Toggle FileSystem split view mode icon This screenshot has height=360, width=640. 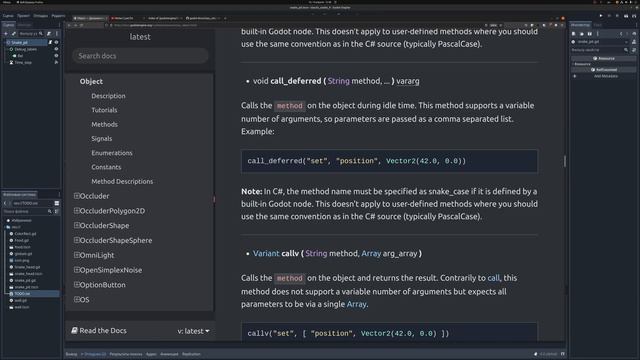pyautogui.click(x=57, y=203)
